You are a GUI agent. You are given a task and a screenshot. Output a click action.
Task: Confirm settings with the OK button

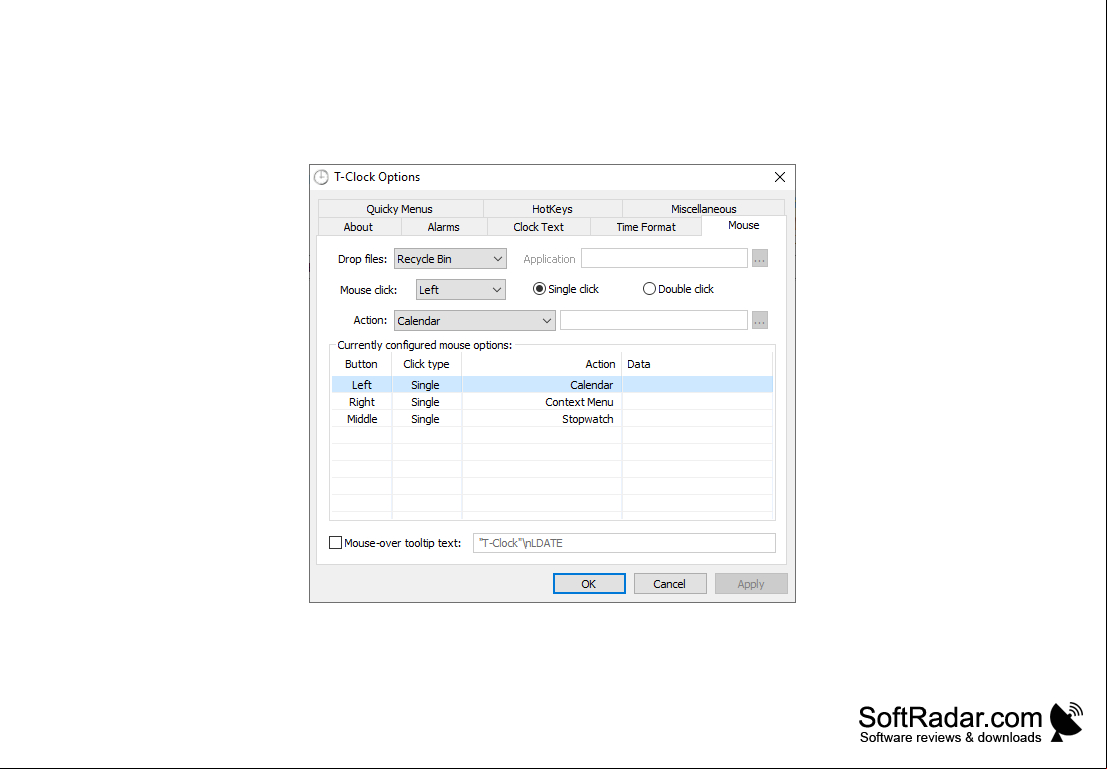tap(589, 584)
